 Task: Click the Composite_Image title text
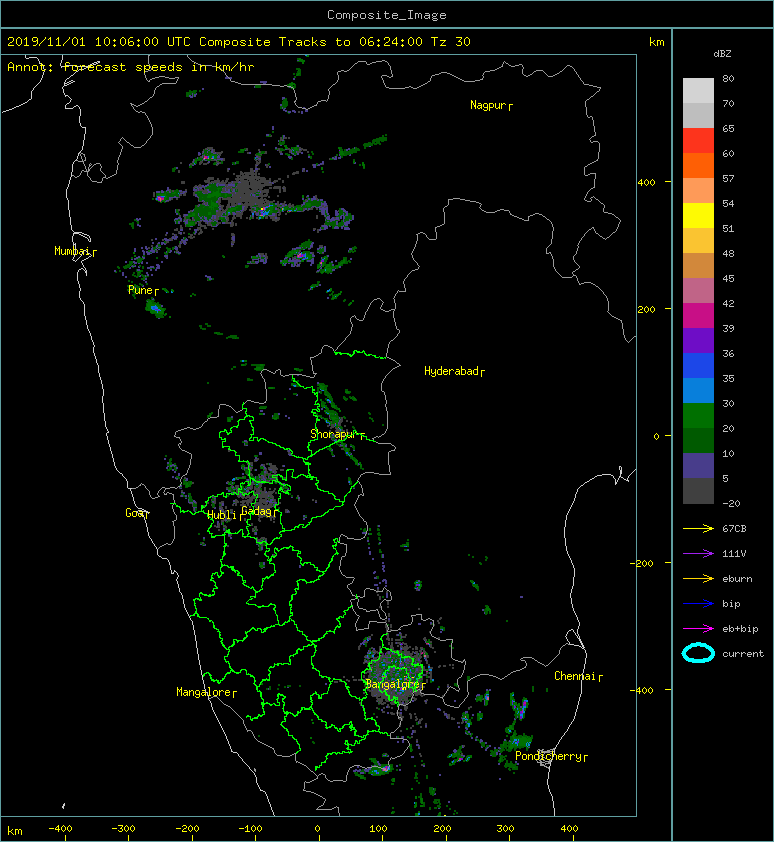[x=387, y=15]
